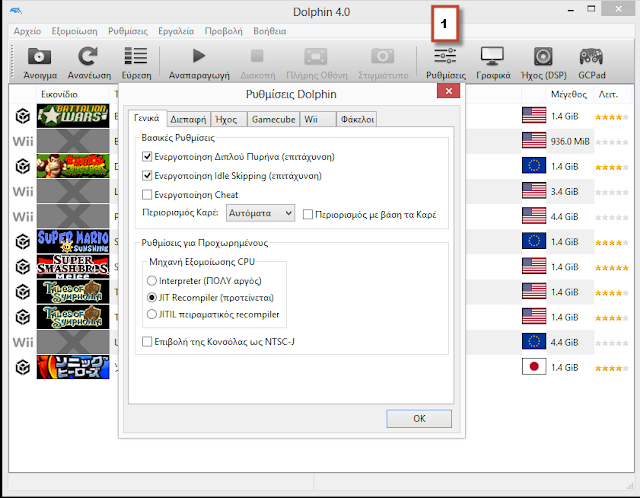Viewport: 640px width, 498px height.
Task: Click the Japan flag in the last row
Action: pos(534,367)
